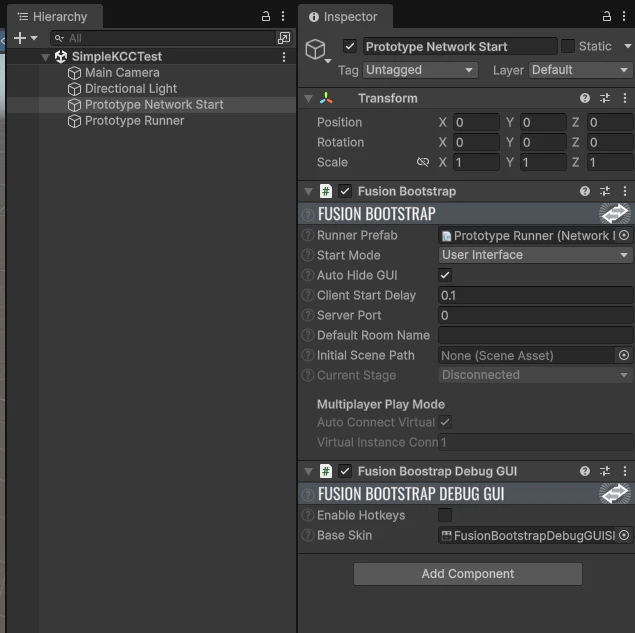The height and width of the screenshot is (633, 635).
Task: Select Main Camera object
Action: 122,73
